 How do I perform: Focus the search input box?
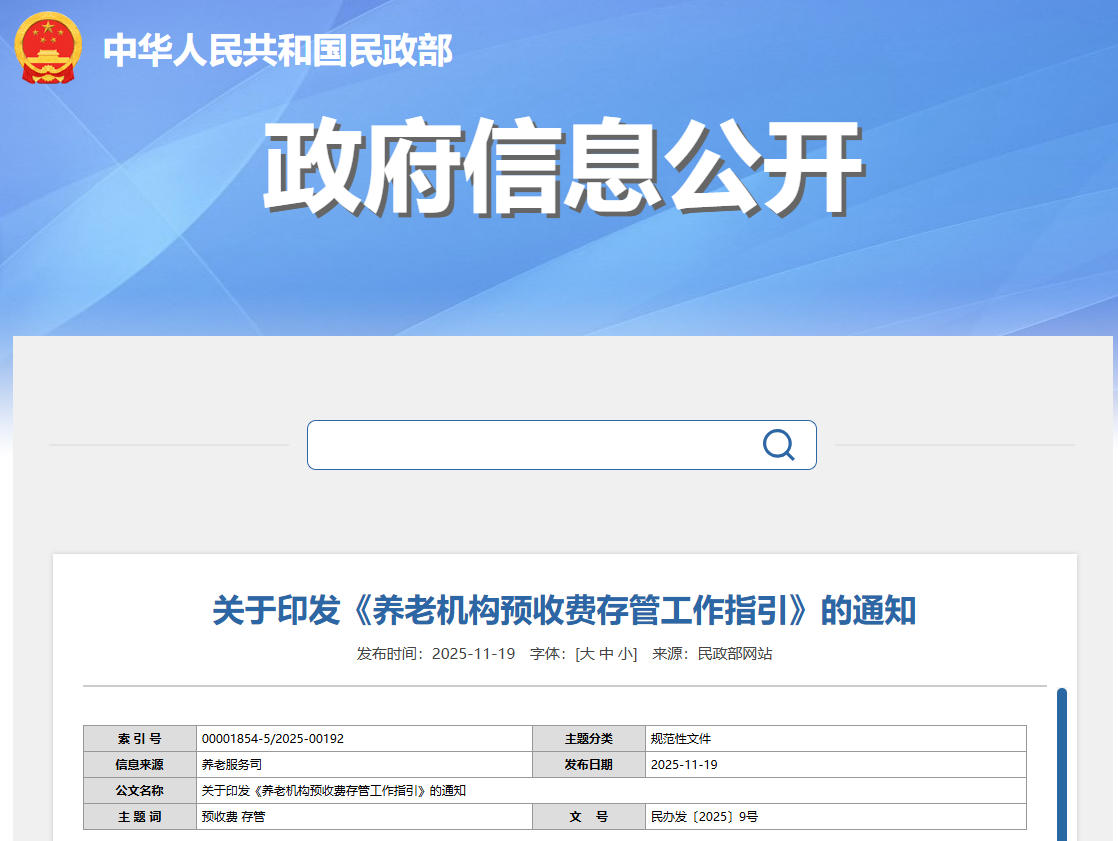click(x=530, y=445)
